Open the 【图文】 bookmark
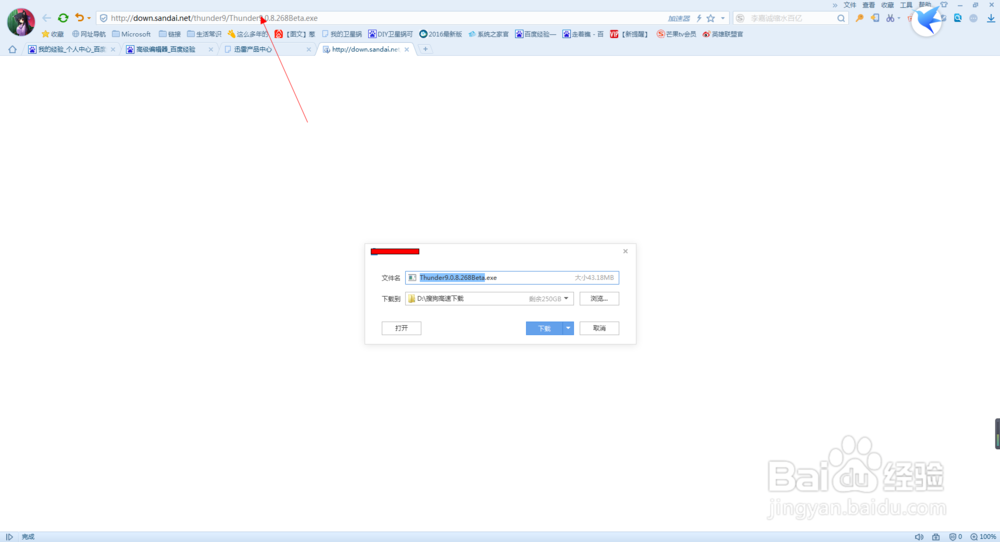 coord(295,34)
